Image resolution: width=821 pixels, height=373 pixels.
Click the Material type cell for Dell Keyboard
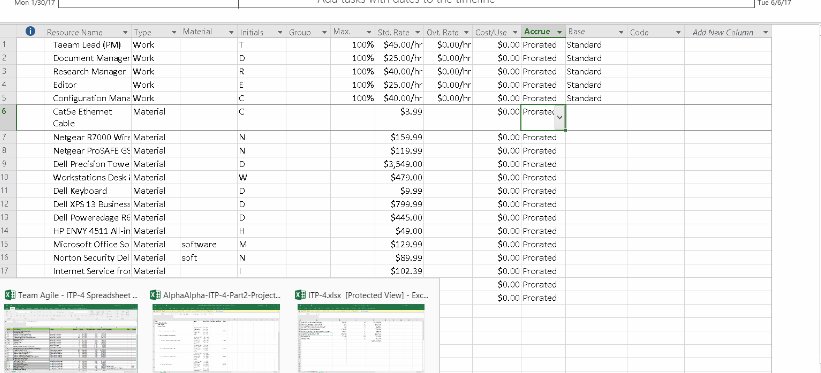[156, 191]
